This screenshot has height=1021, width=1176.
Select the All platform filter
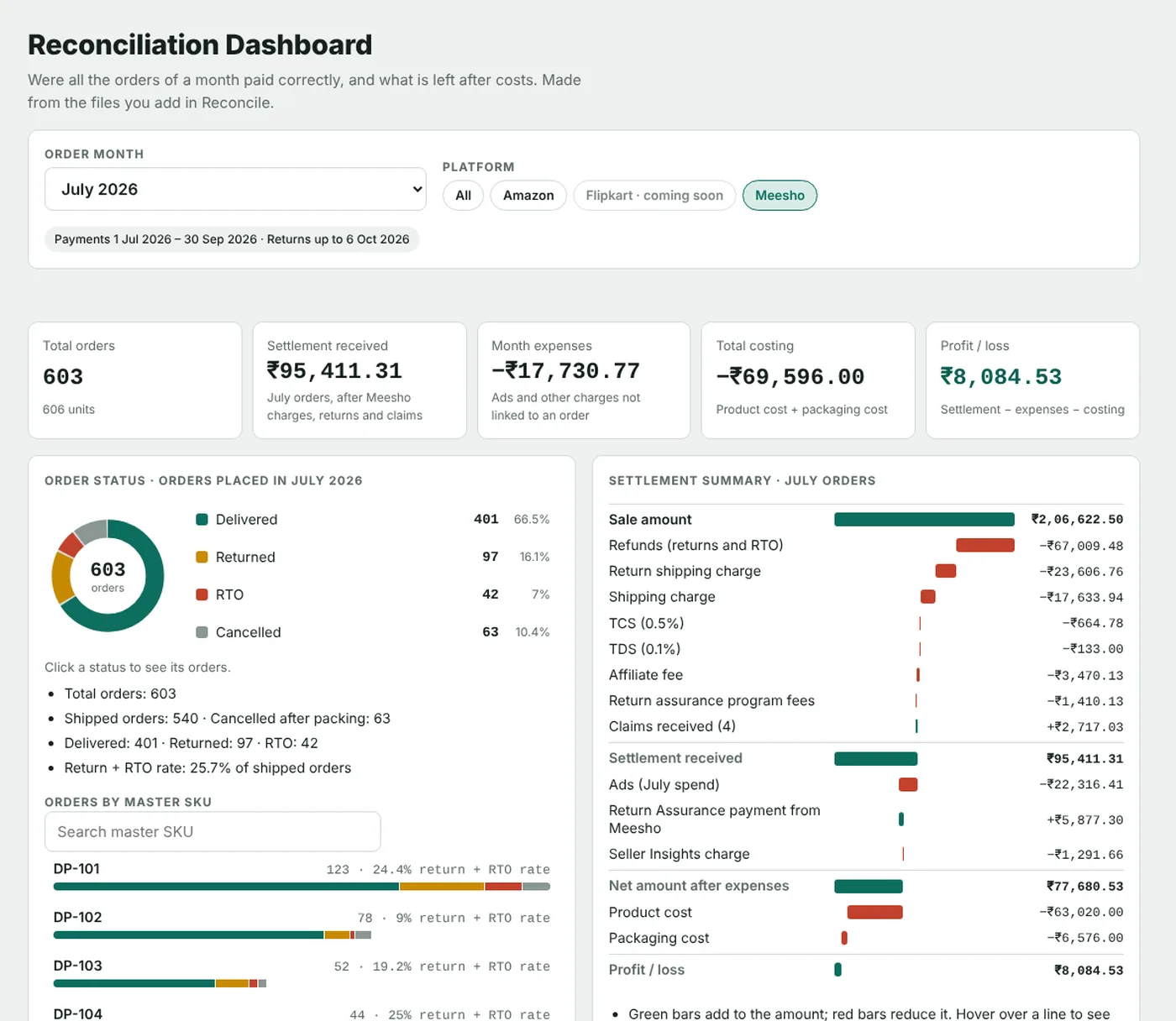pos(463,196)
